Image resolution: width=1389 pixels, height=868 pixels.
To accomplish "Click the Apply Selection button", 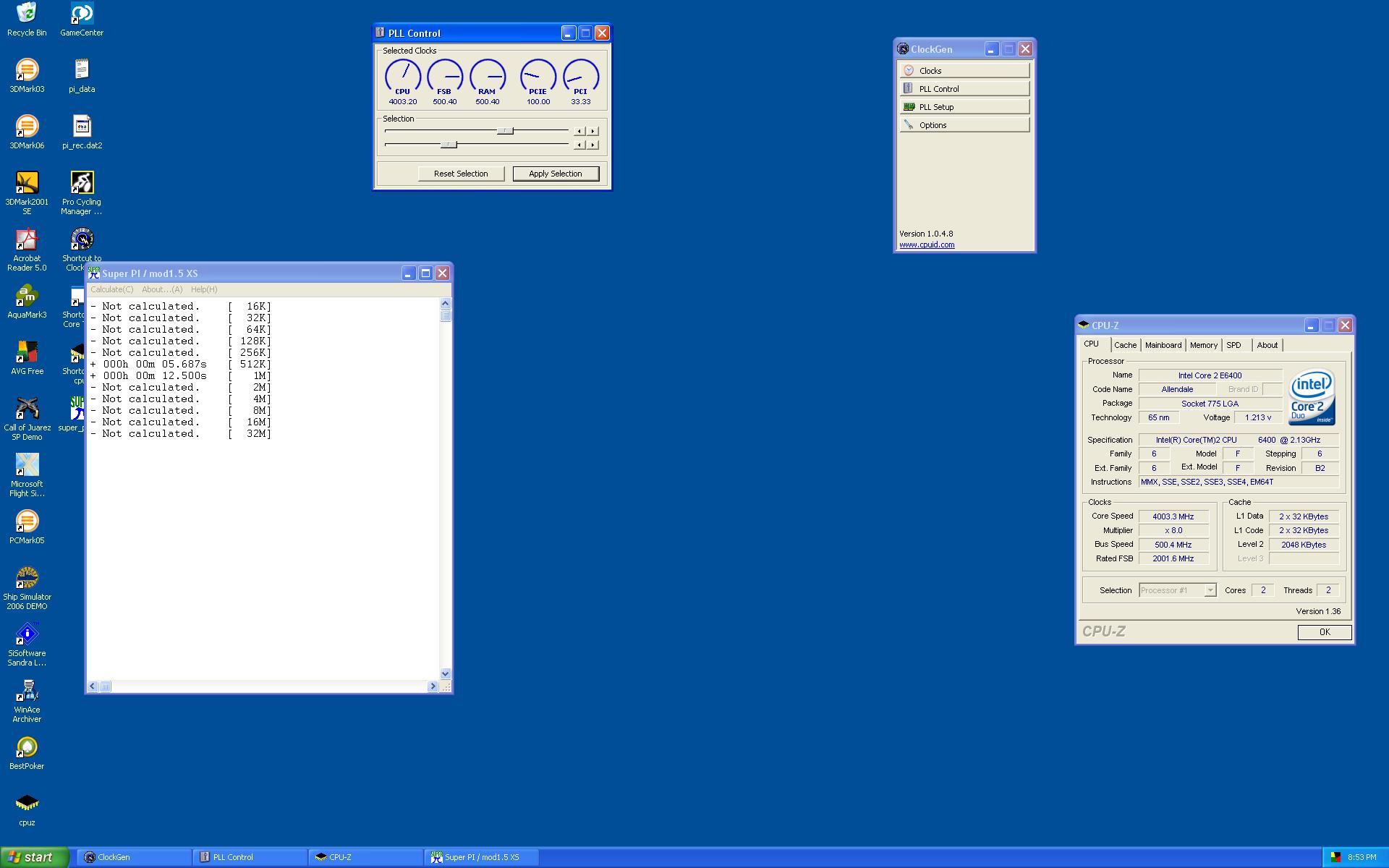I will pyautogui.click(x=556, y=174).
